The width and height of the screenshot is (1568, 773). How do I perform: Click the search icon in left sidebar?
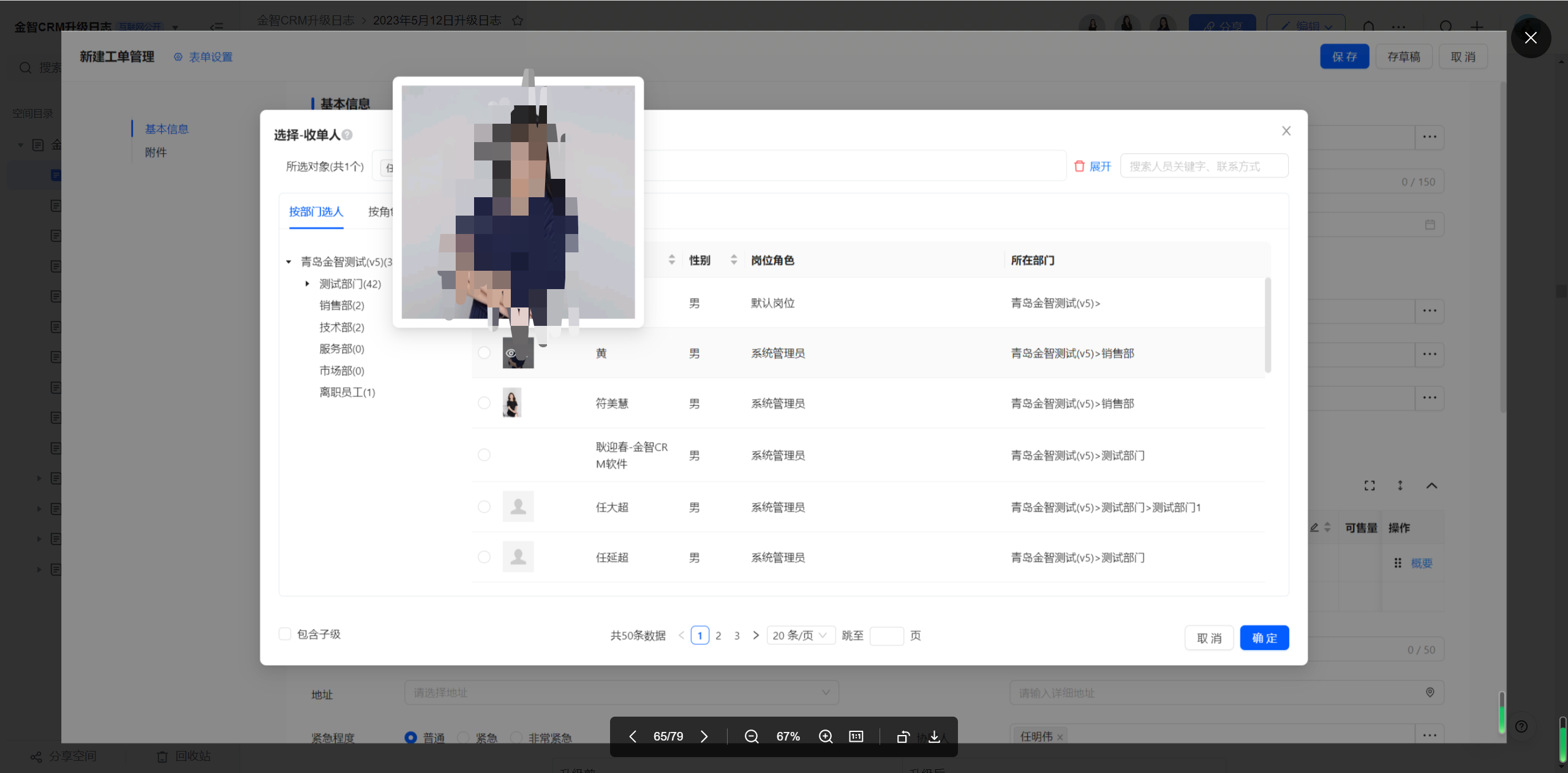(25, 67)
